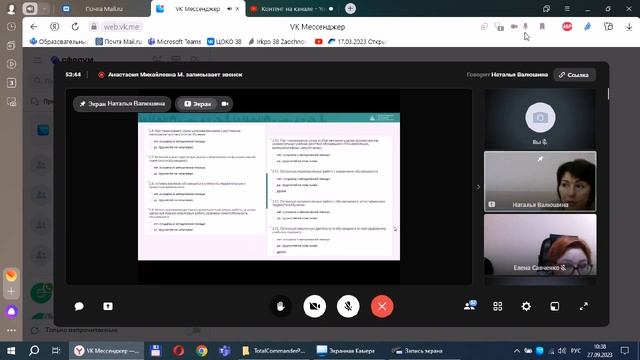Open Запись экрана taskbar item
Screen dimensions: 640x360
click(418, 351)
